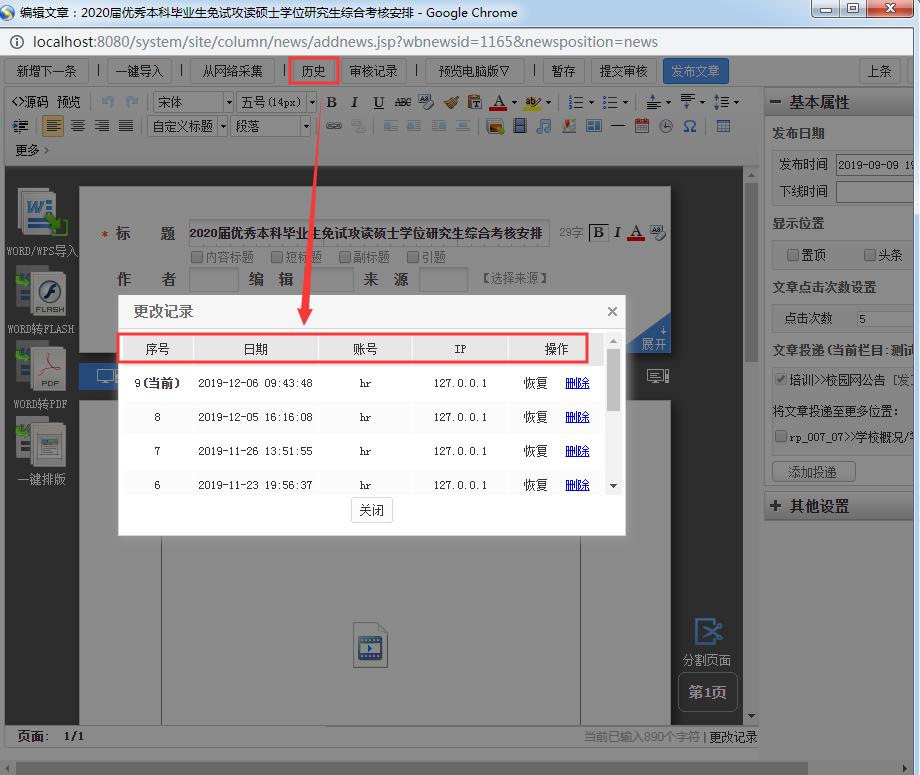
Task: Insert special character omega icon
Action: pos(690,126)
